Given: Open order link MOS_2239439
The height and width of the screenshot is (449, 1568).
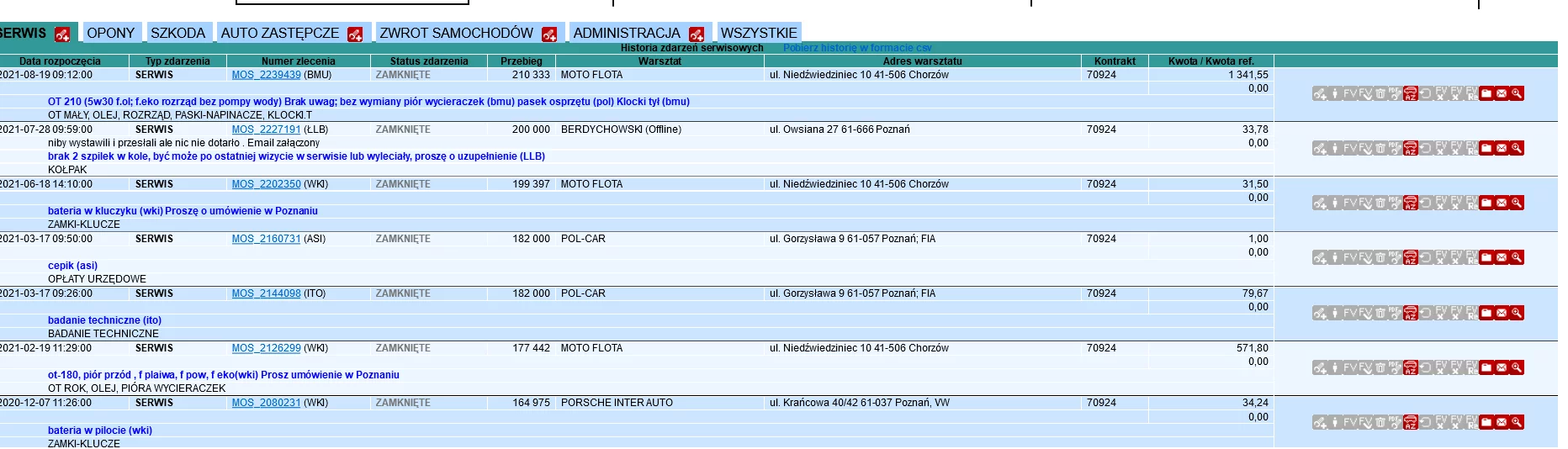Looking at the screenshot, I should click(x=266, y=75).
